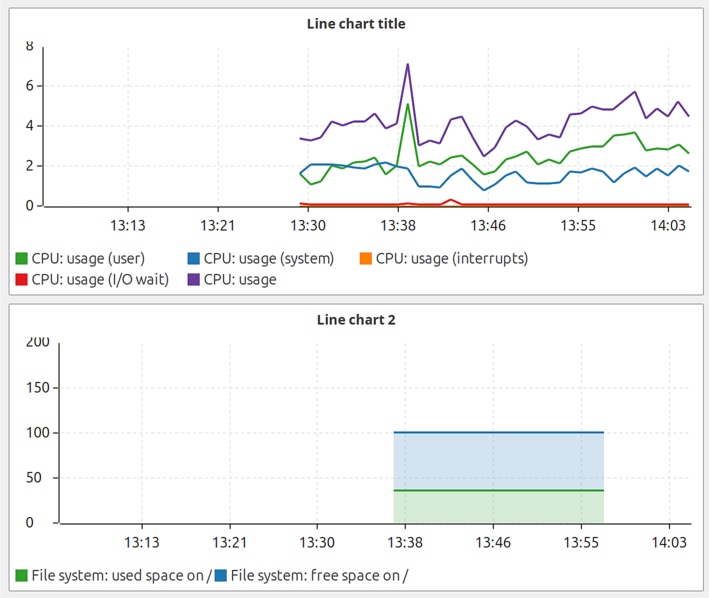Toggle the "CPU: usage (system)" legend label
The image size is (709, 598).
click(268, 259)
